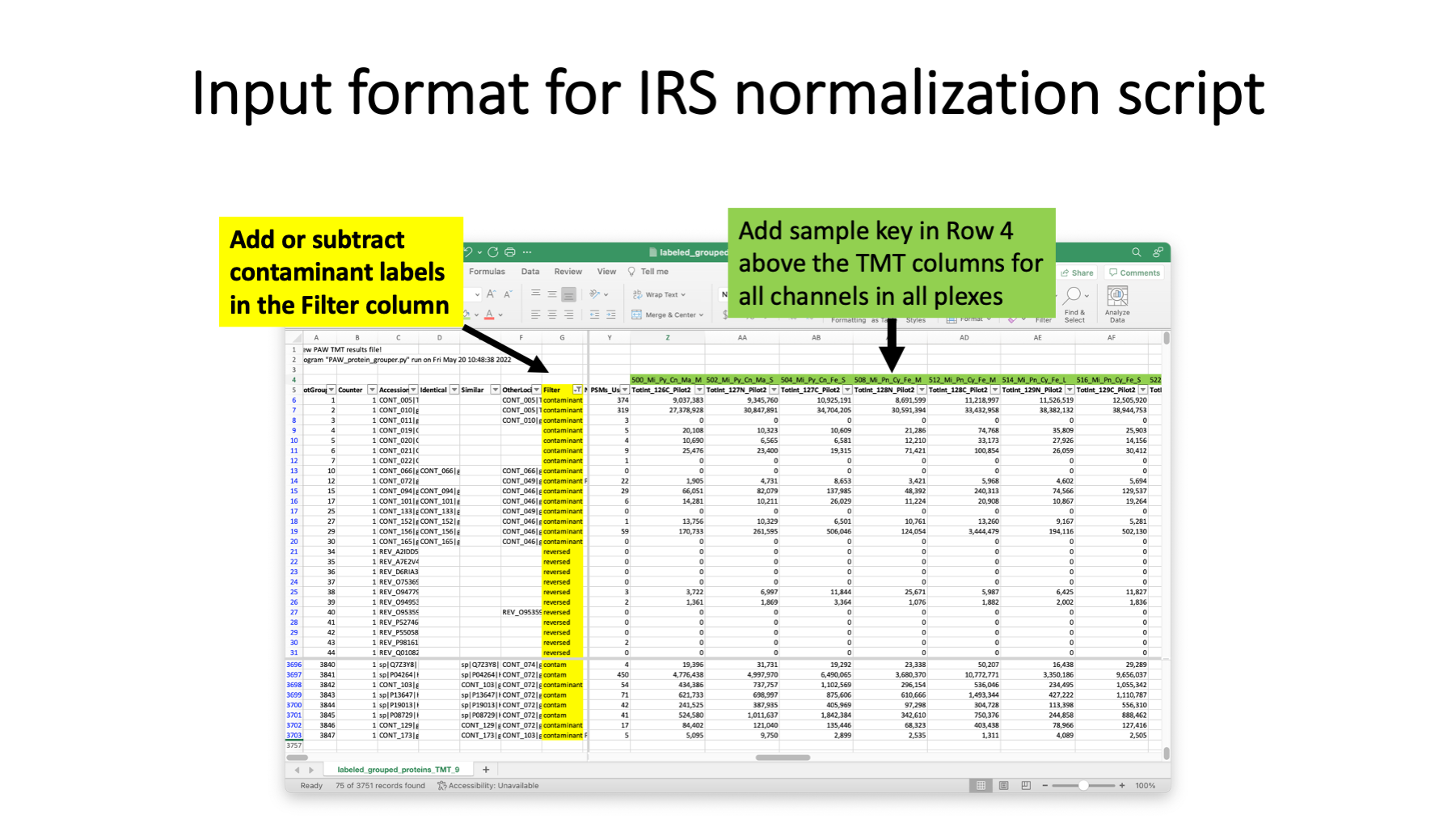Viewport: 1456px width, 819px height.
Task: Open the Counter column filter dropdown
Action: (x=372, y=390)
